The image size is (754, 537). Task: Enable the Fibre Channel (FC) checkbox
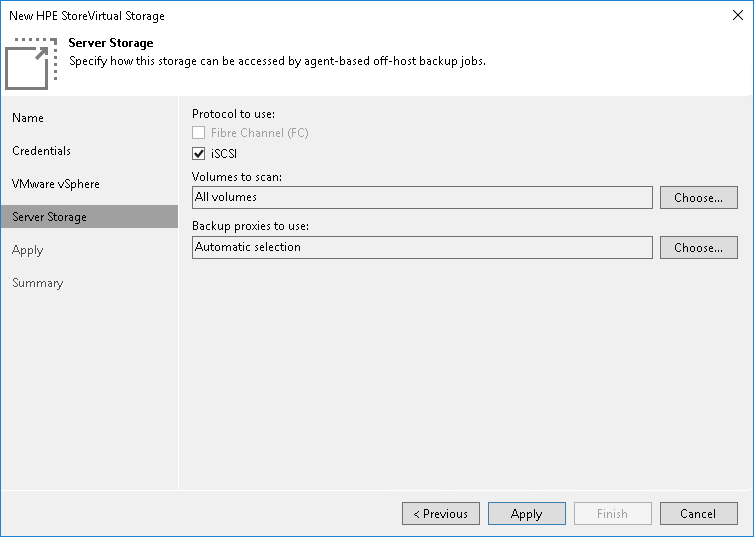click(x=199, y=133)
